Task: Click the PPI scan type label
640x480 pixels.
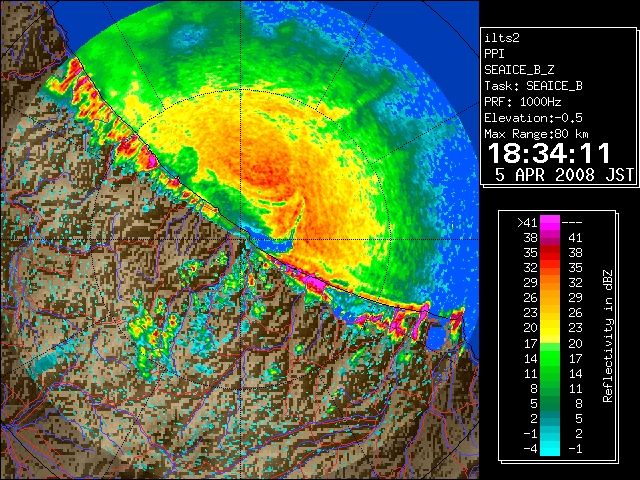Action: point(494,54)
